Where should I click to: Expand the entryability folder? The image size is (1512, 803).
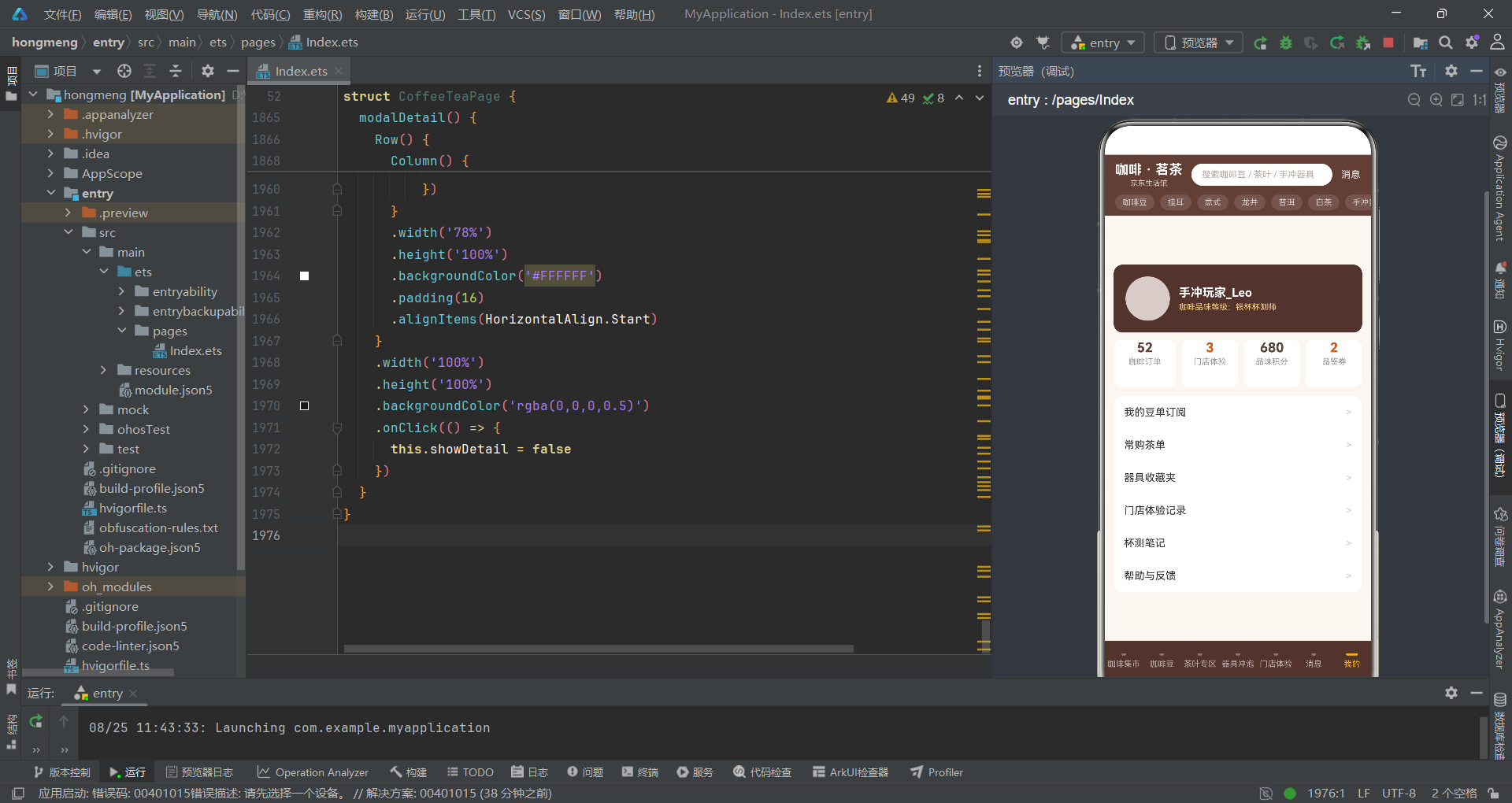pyautogui.click(x=121, y=291)
